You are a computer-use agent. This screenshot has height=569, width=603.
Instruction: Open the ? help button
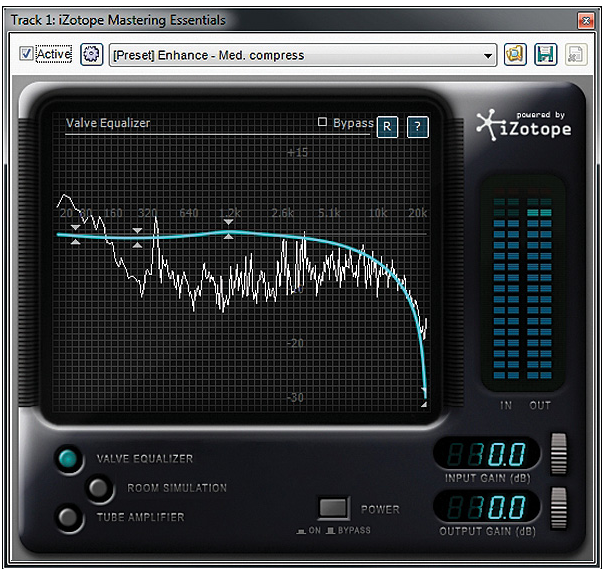pos(418,126)
